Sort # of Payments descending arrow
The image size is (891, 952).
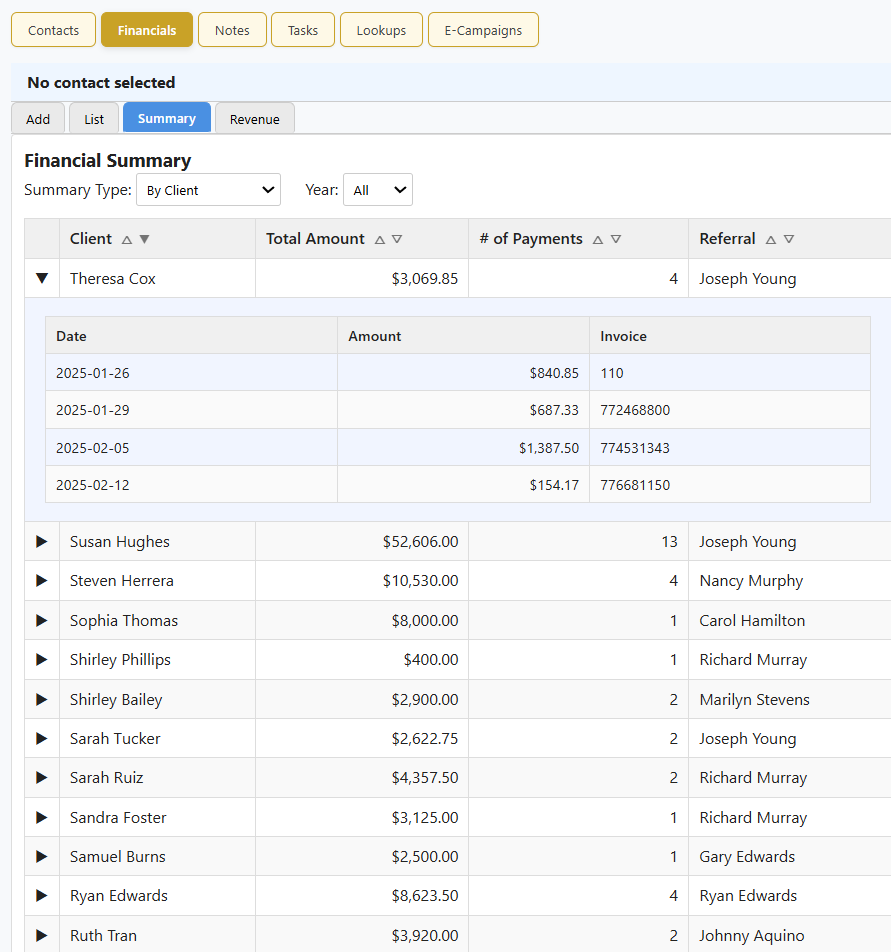pyautogui.click(x=615, y=240)
